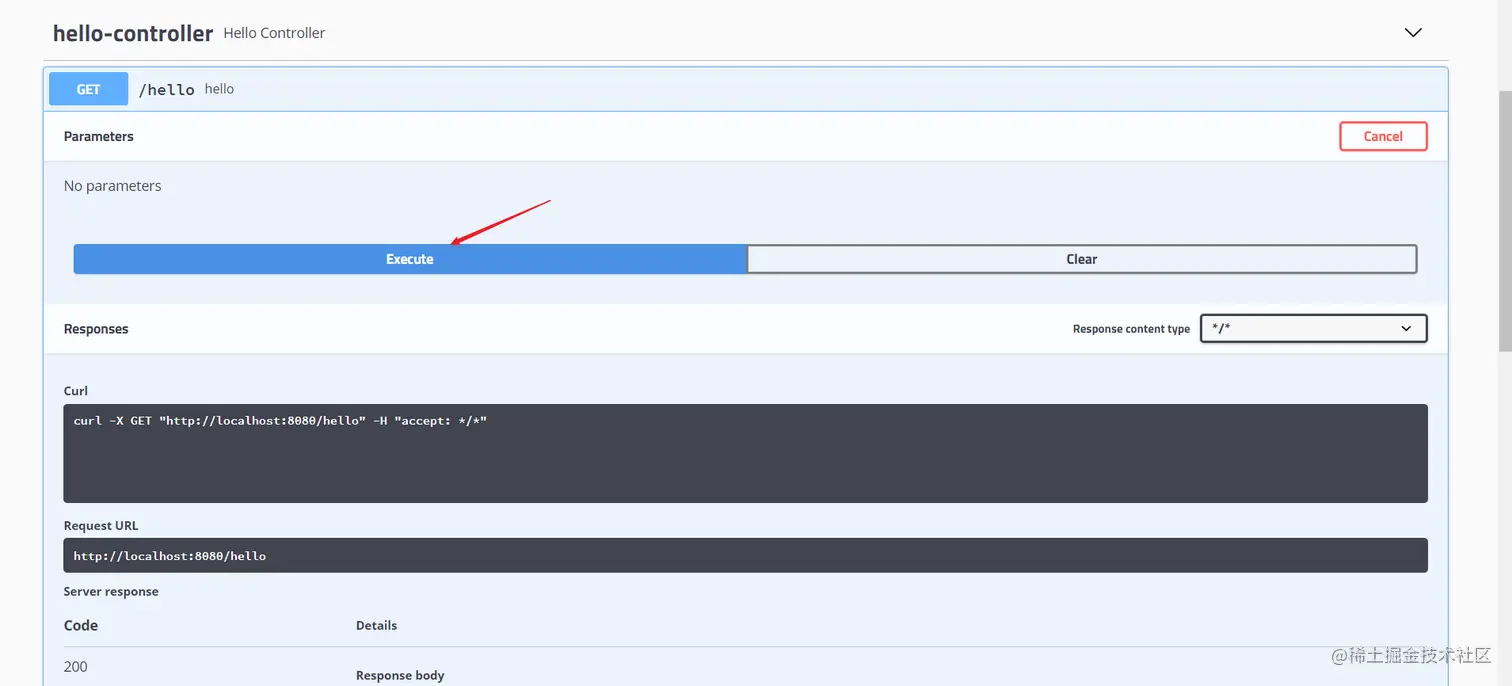The height and width of the screenshot is (686, 1512).
Task: Click the 'Request URL' label
Action: pos(101,526)
